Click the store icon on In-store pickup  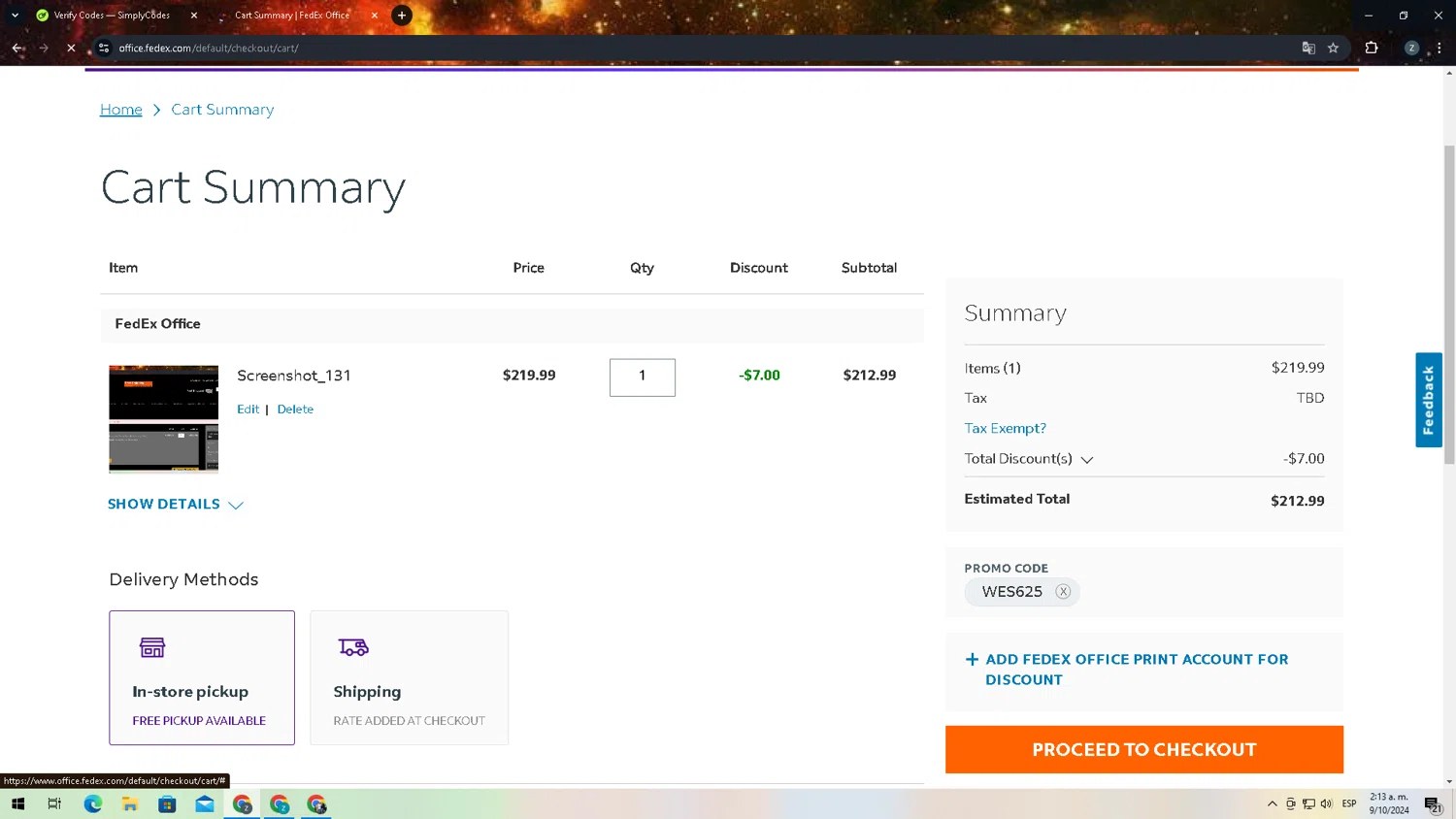coord(152,647)
